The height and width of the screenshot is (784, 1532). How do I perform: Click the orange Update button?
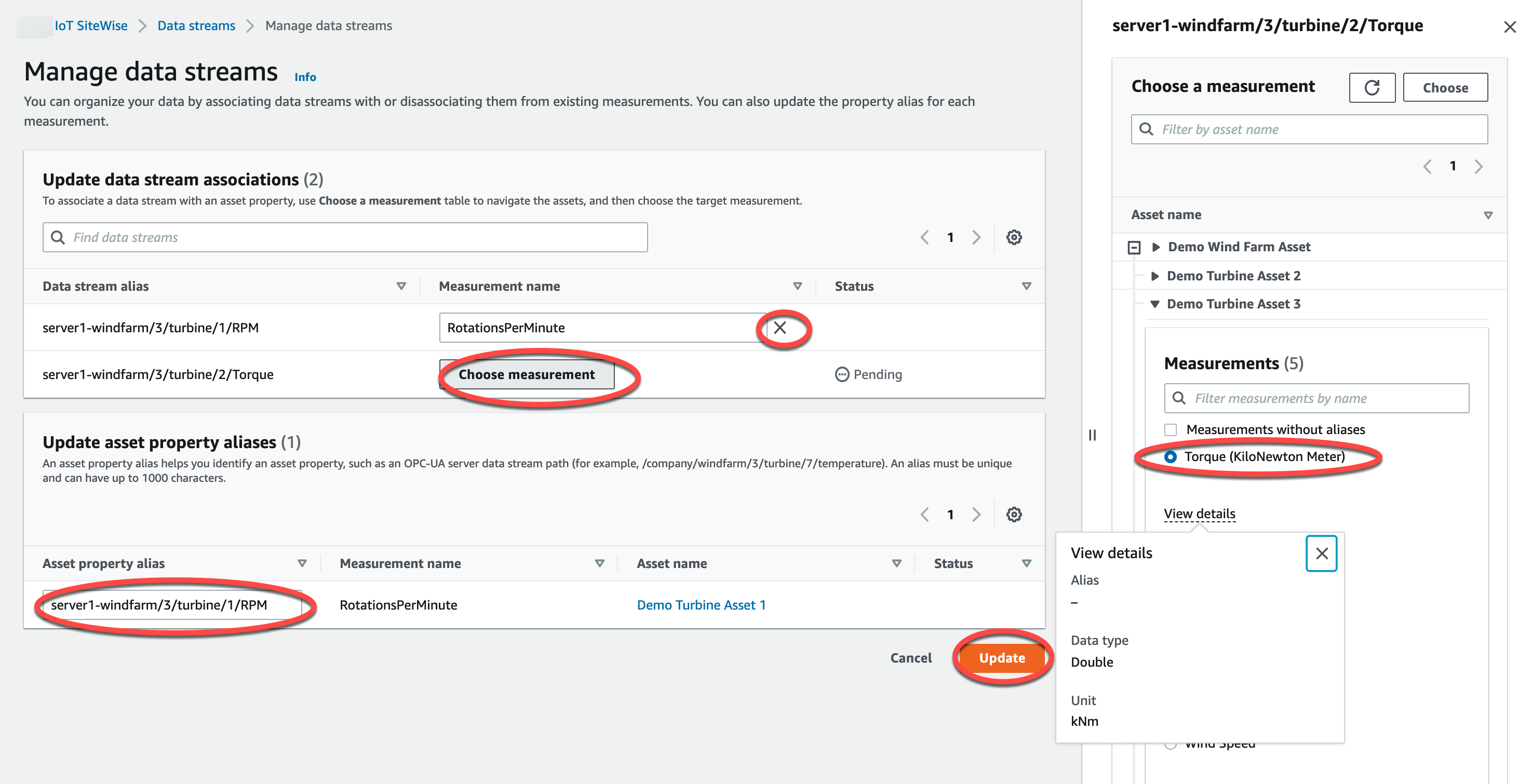pyautogui.click(x=1001, y=657)
